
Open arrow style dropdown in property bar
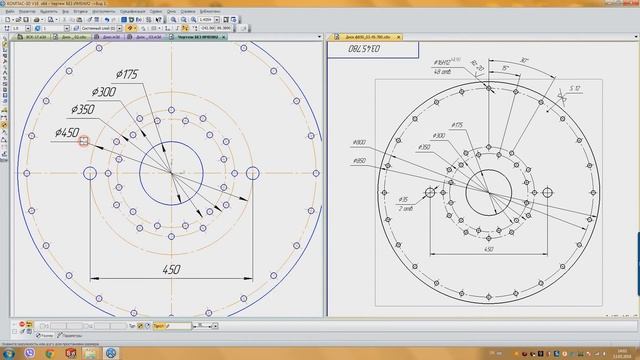215,326
